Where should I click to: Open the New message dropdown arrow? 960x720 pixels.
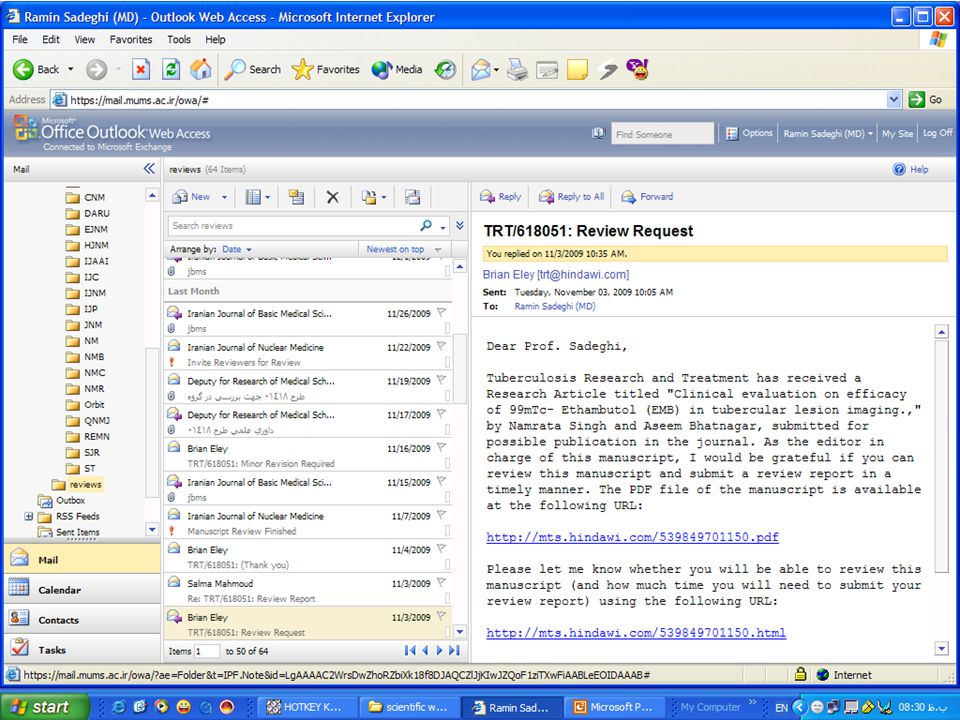[224, 197]
